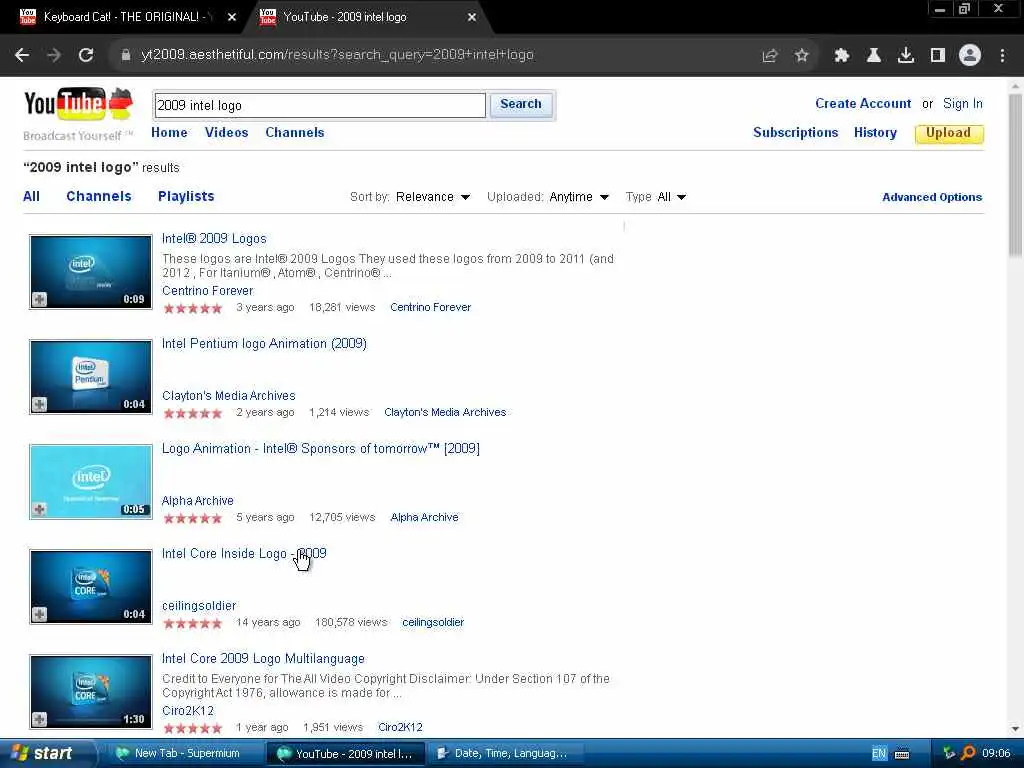Visit the Ciro2K12 channel after the view count
The height and width of the screenshot is (768, 1024).
click(x=400, y=728)
